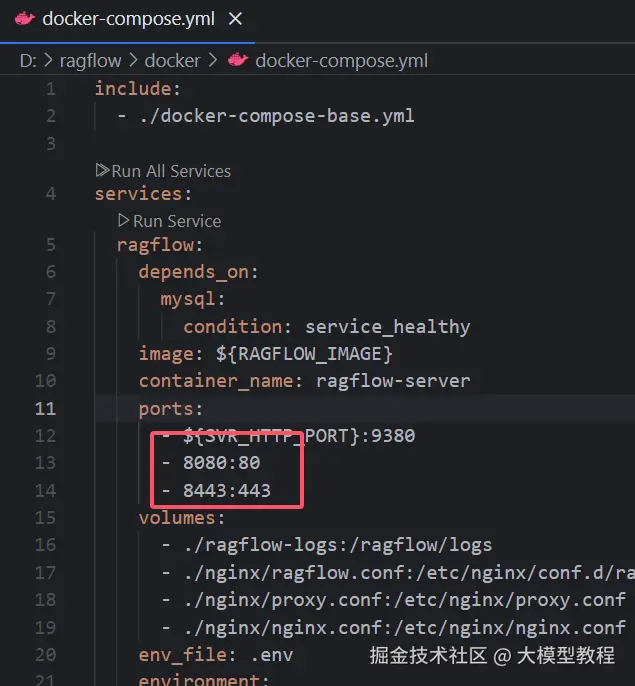Viewport: 635px width, 686px height.
Task: Click the ./nginx/proxy.conf volume entry
Action: 404,600
